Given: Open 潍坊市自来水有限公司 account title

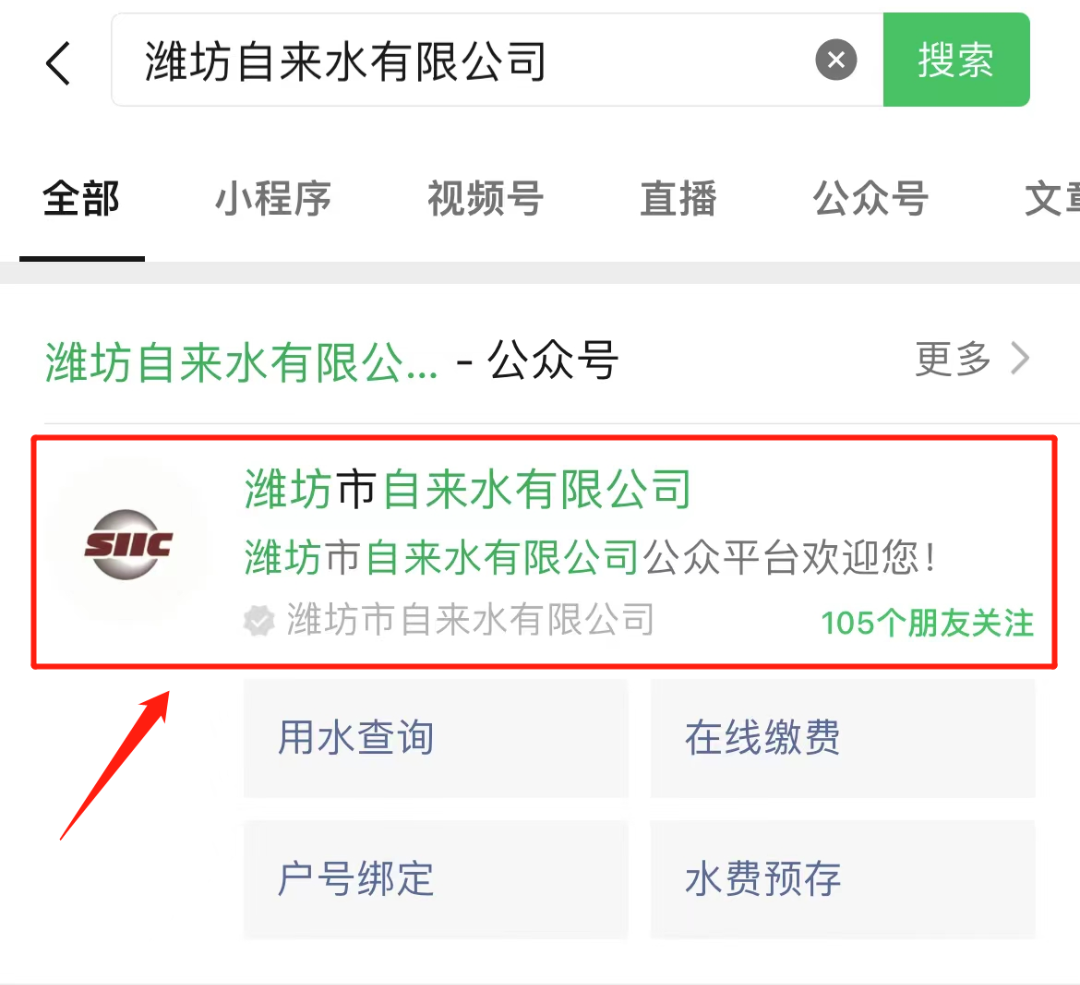Looking at the screenshot, I should tap(467, 489).
